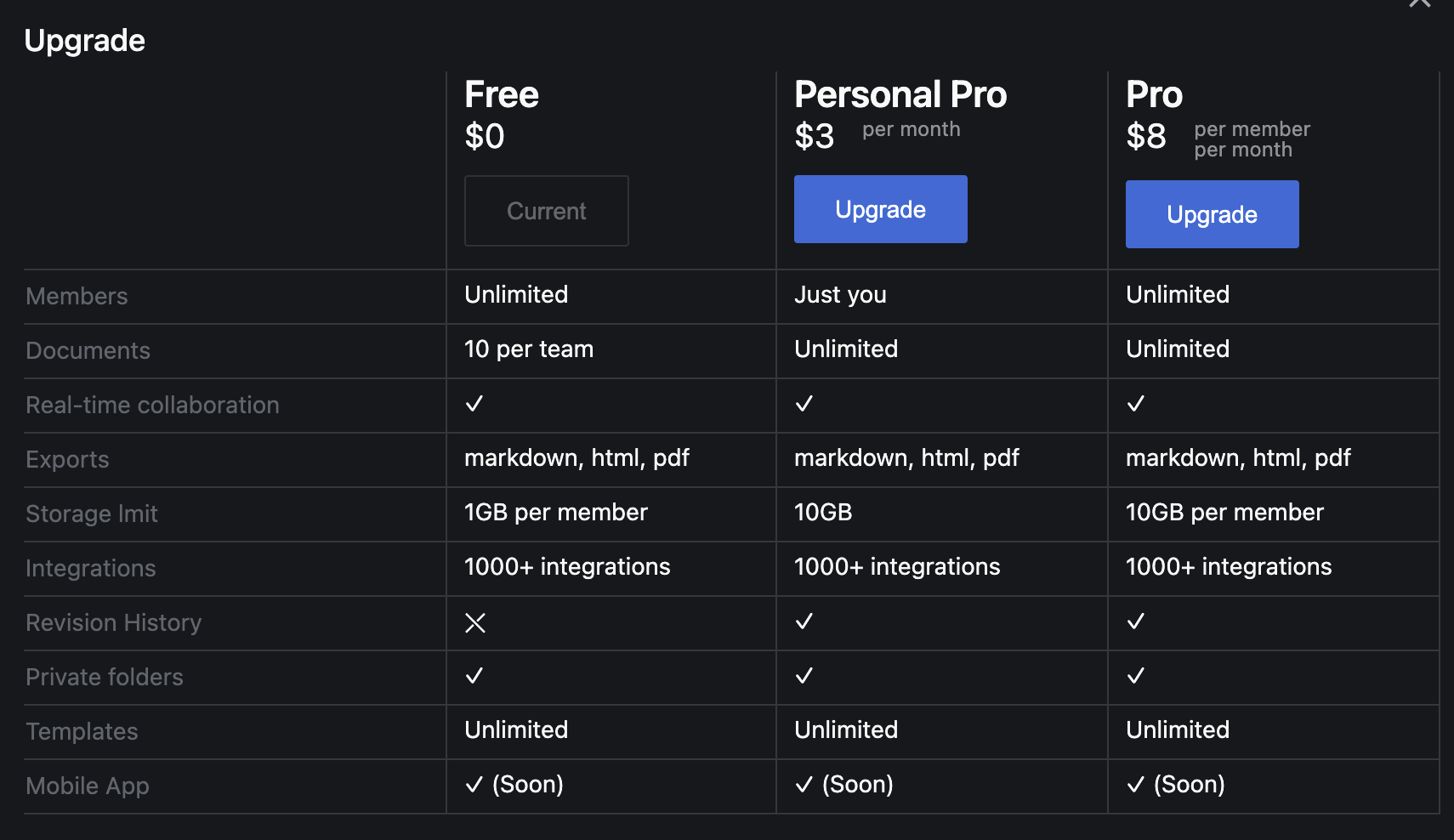Click the disabled Current button under Free

[x=546, y=211]
